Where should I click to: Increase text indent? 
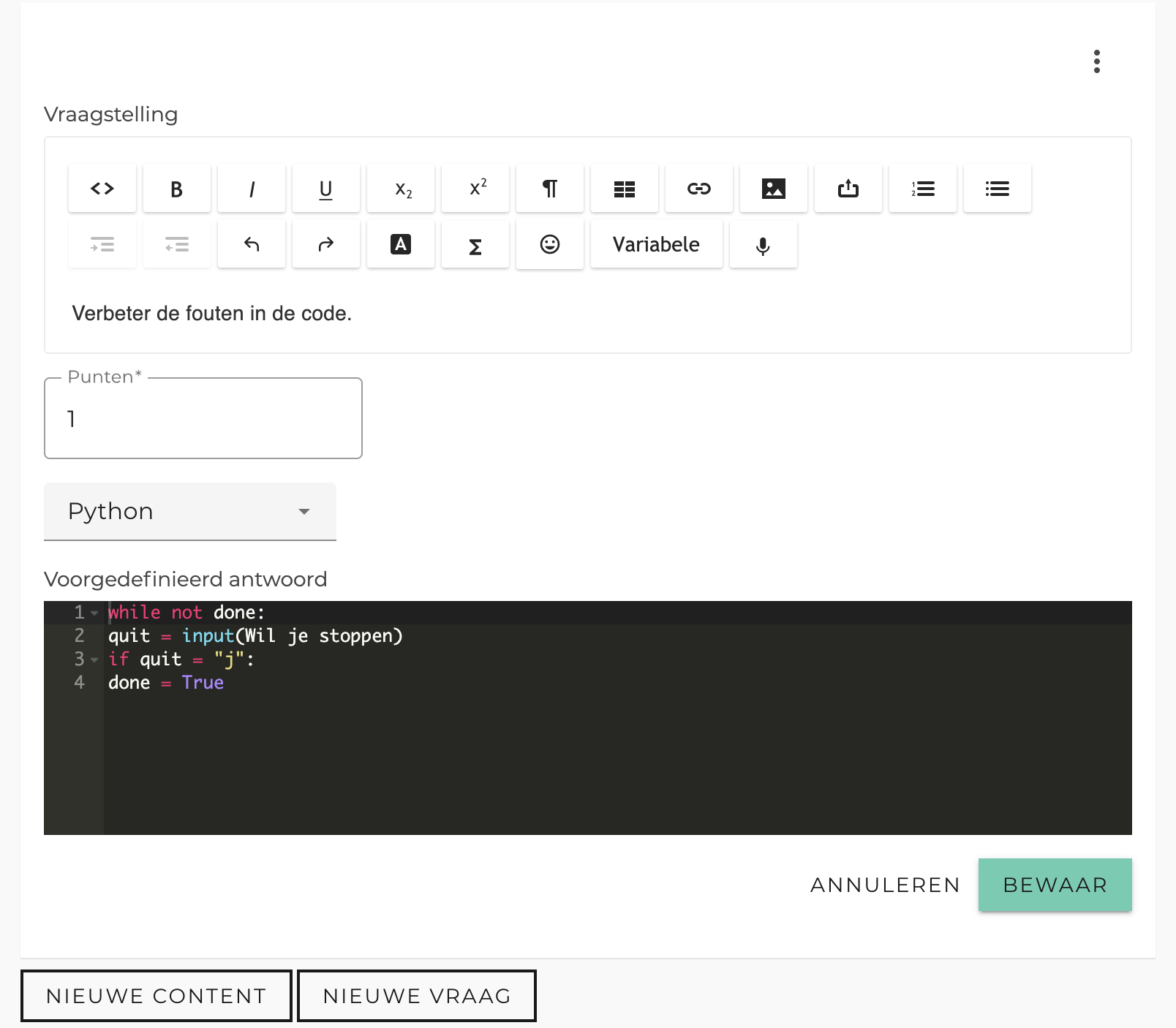click(x=102, y=244)
